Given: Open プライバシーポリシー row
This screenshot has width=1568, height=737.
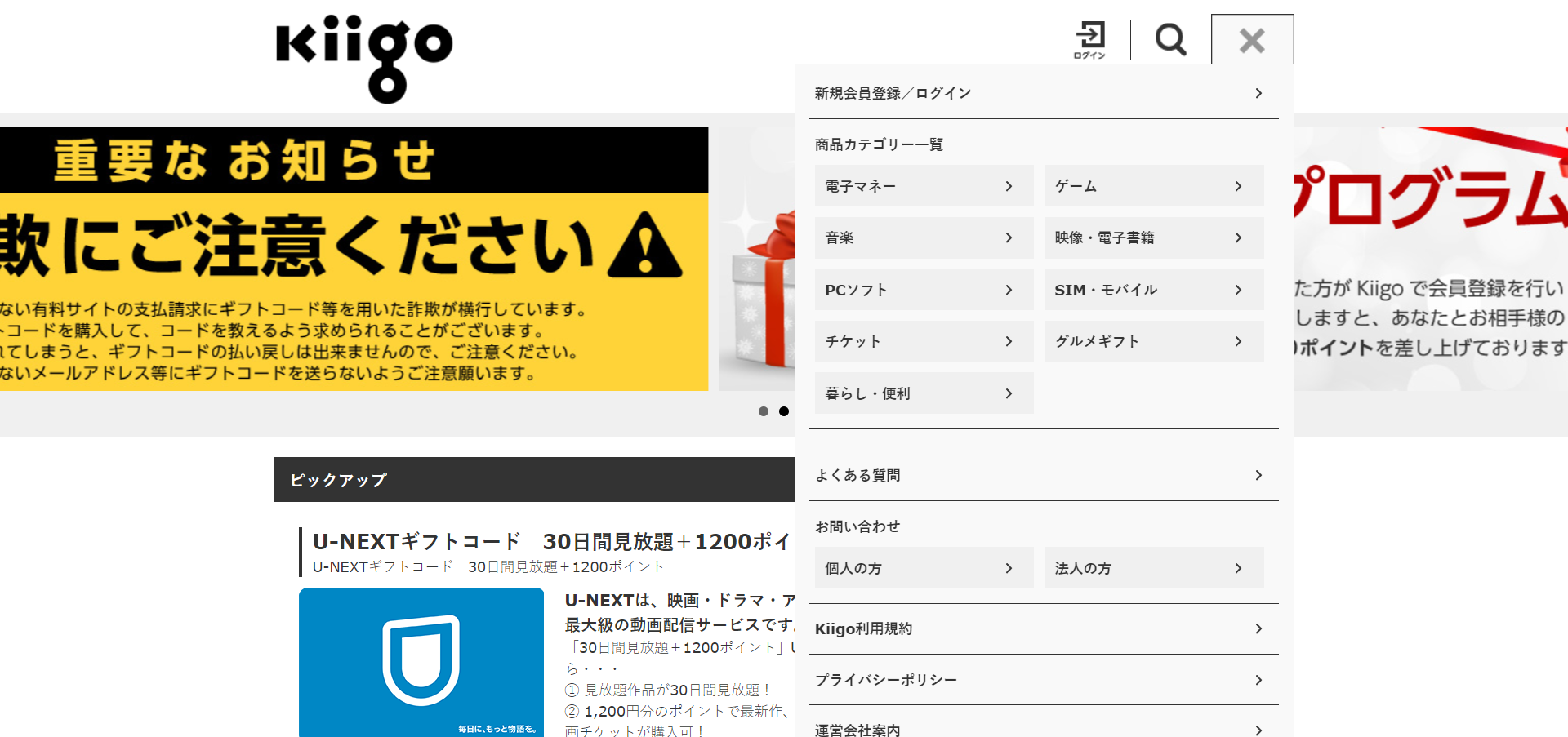Looking at the screenshot, I should coord(1044,680).
